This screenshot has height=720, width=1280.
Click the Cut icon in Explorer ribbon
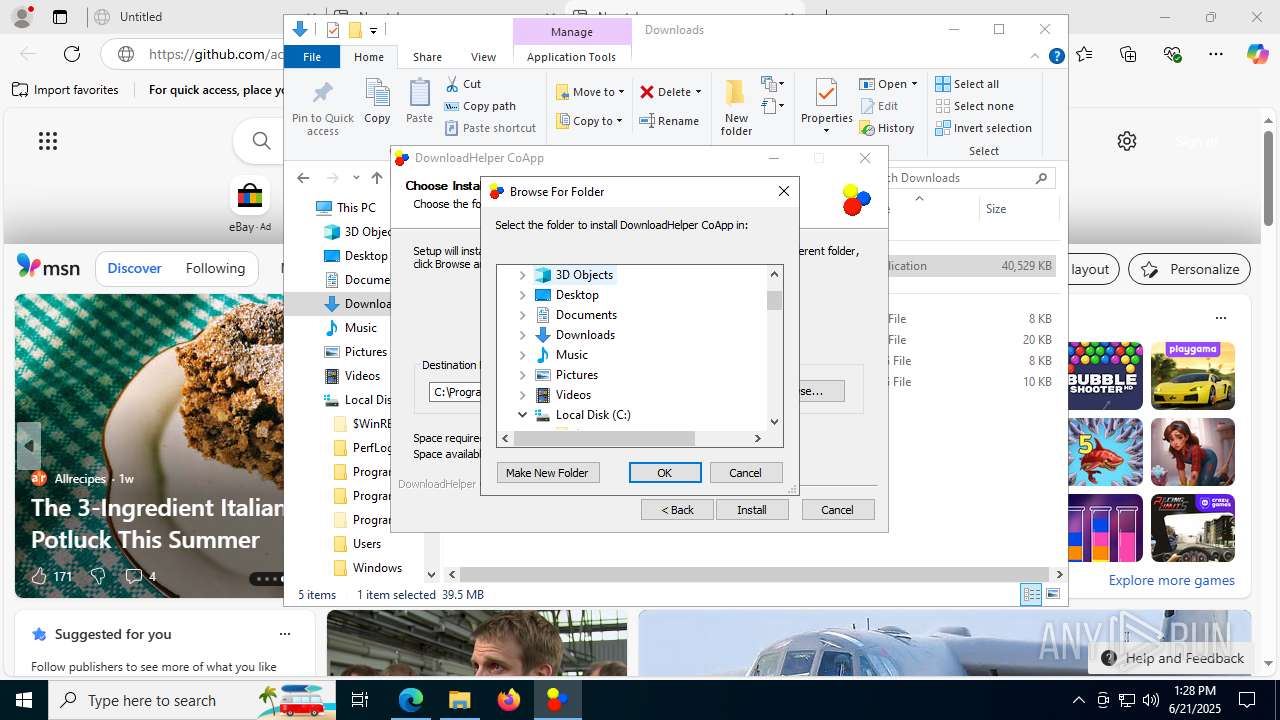click(463, 84)
